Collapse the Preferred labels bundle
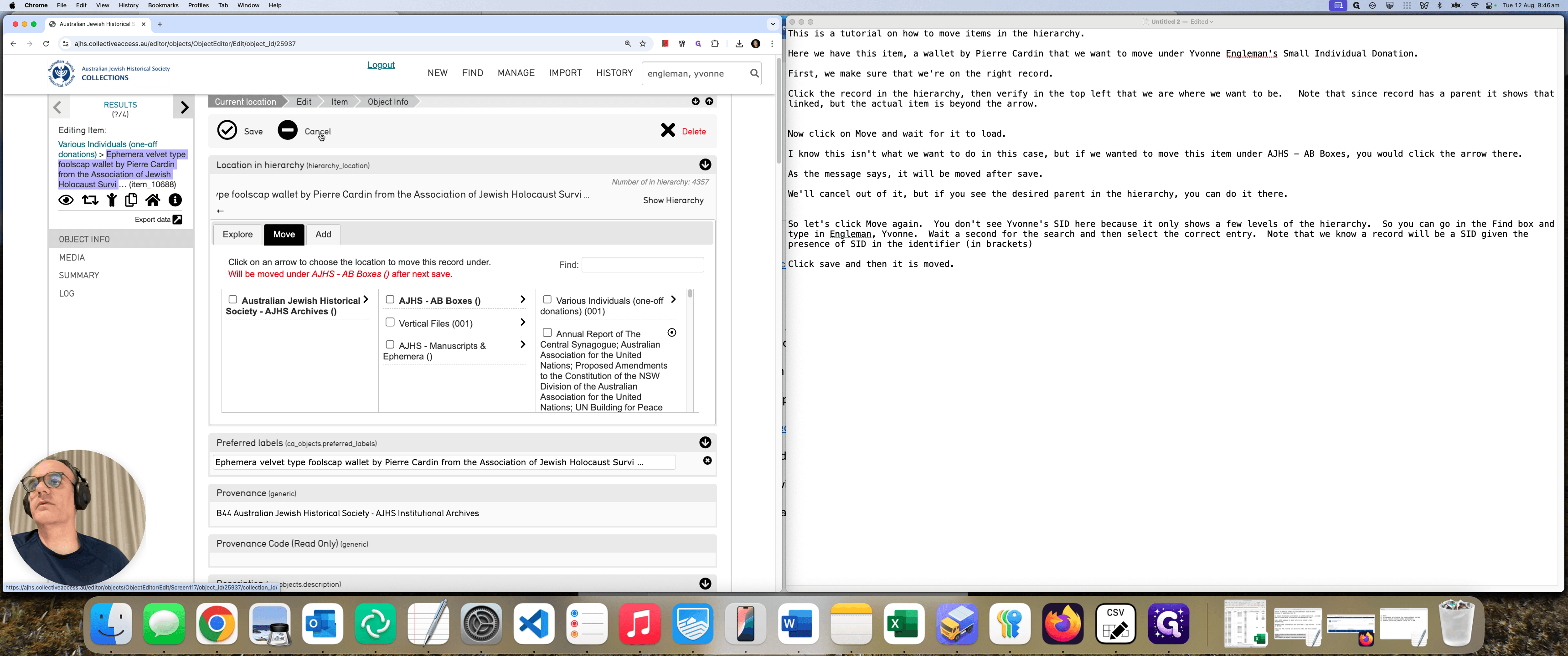The image size is (1568, 656). pyautogui.click(x=705, y=442)
